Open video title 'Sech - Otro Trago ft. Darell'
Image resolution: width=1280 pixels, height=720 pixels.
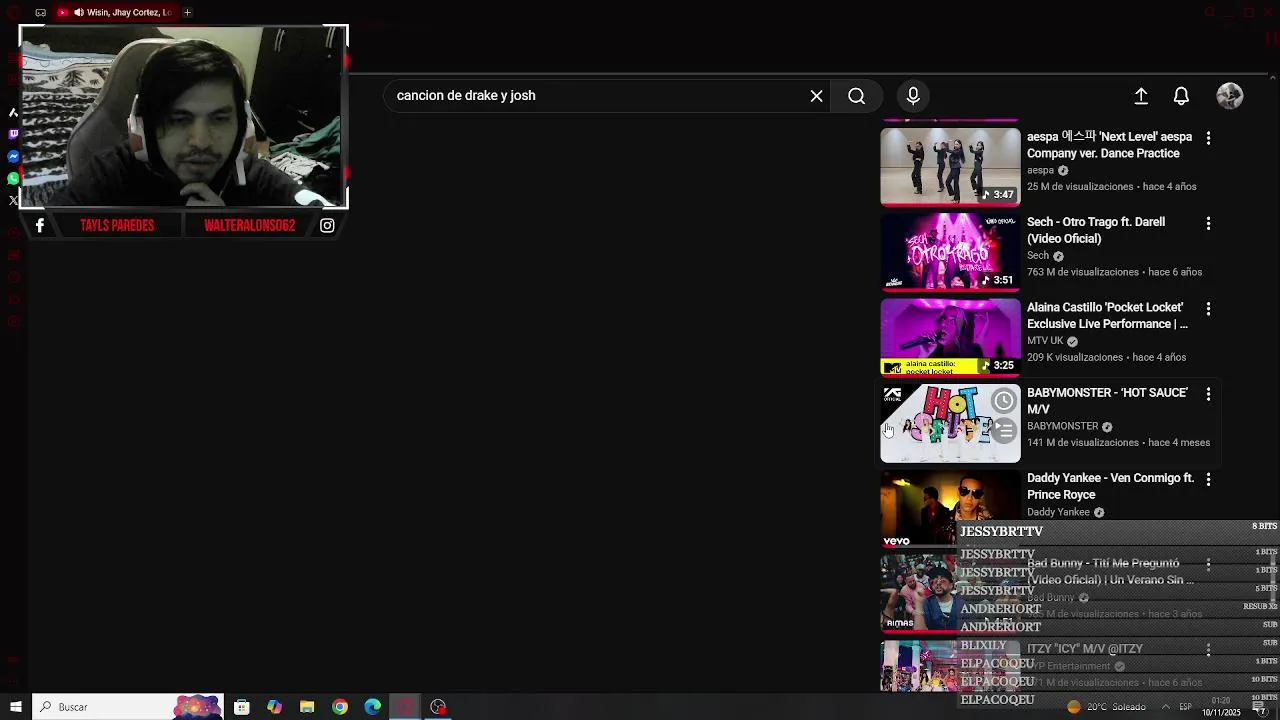(x=1096, y=230)
